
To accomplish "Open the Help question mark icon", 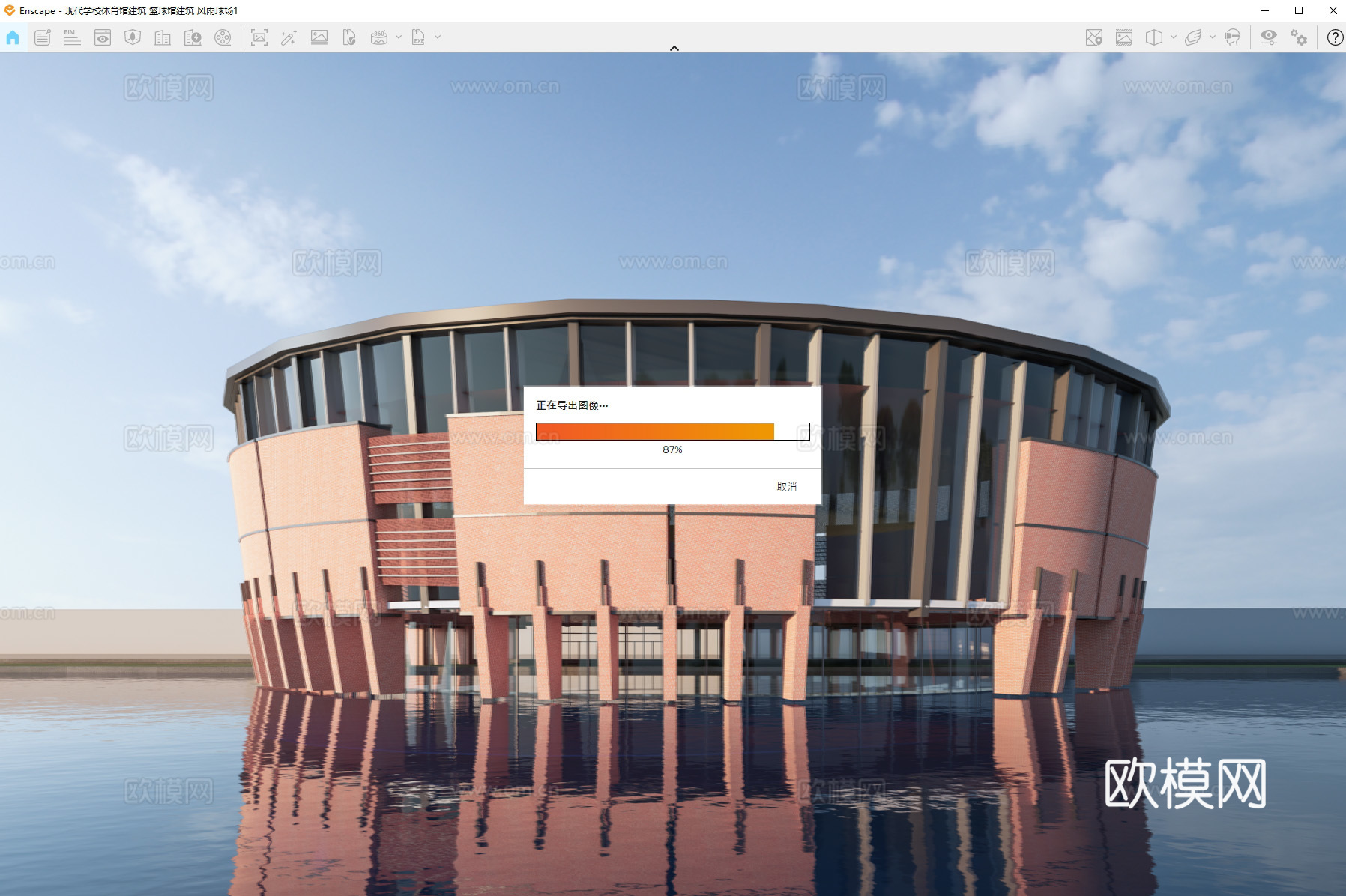I will (1335, 37).
